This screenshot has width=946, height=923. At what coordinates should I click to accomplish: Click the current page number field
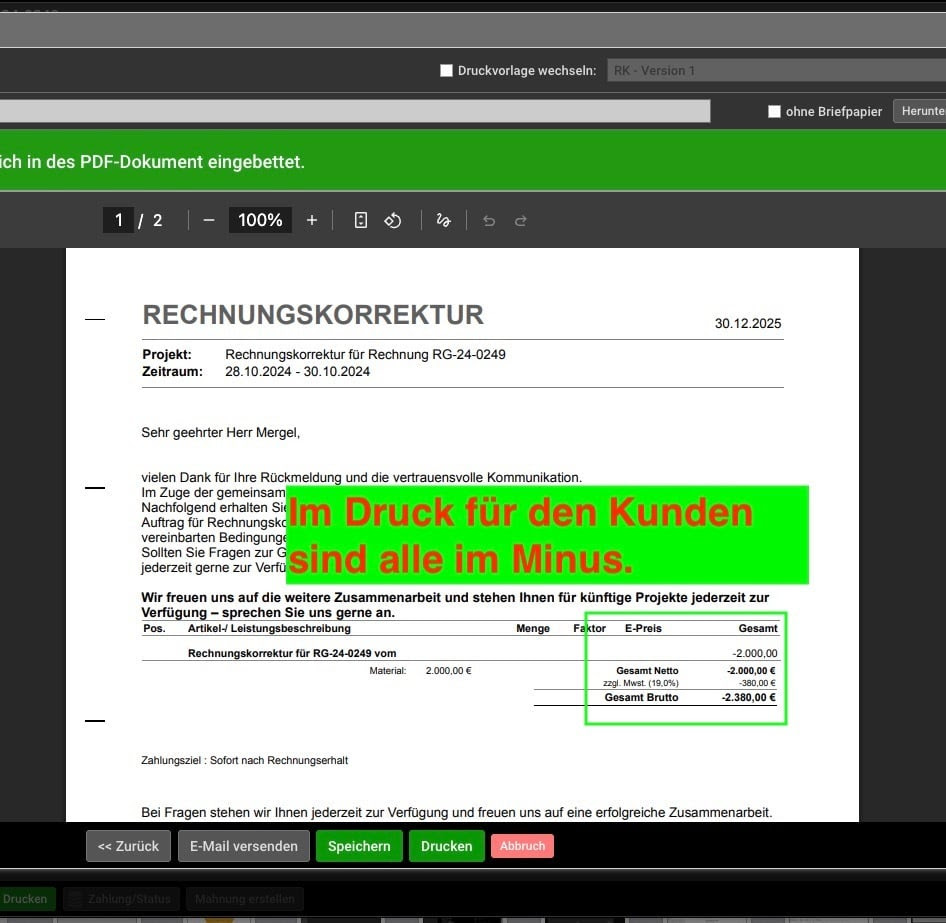(118, 220)
